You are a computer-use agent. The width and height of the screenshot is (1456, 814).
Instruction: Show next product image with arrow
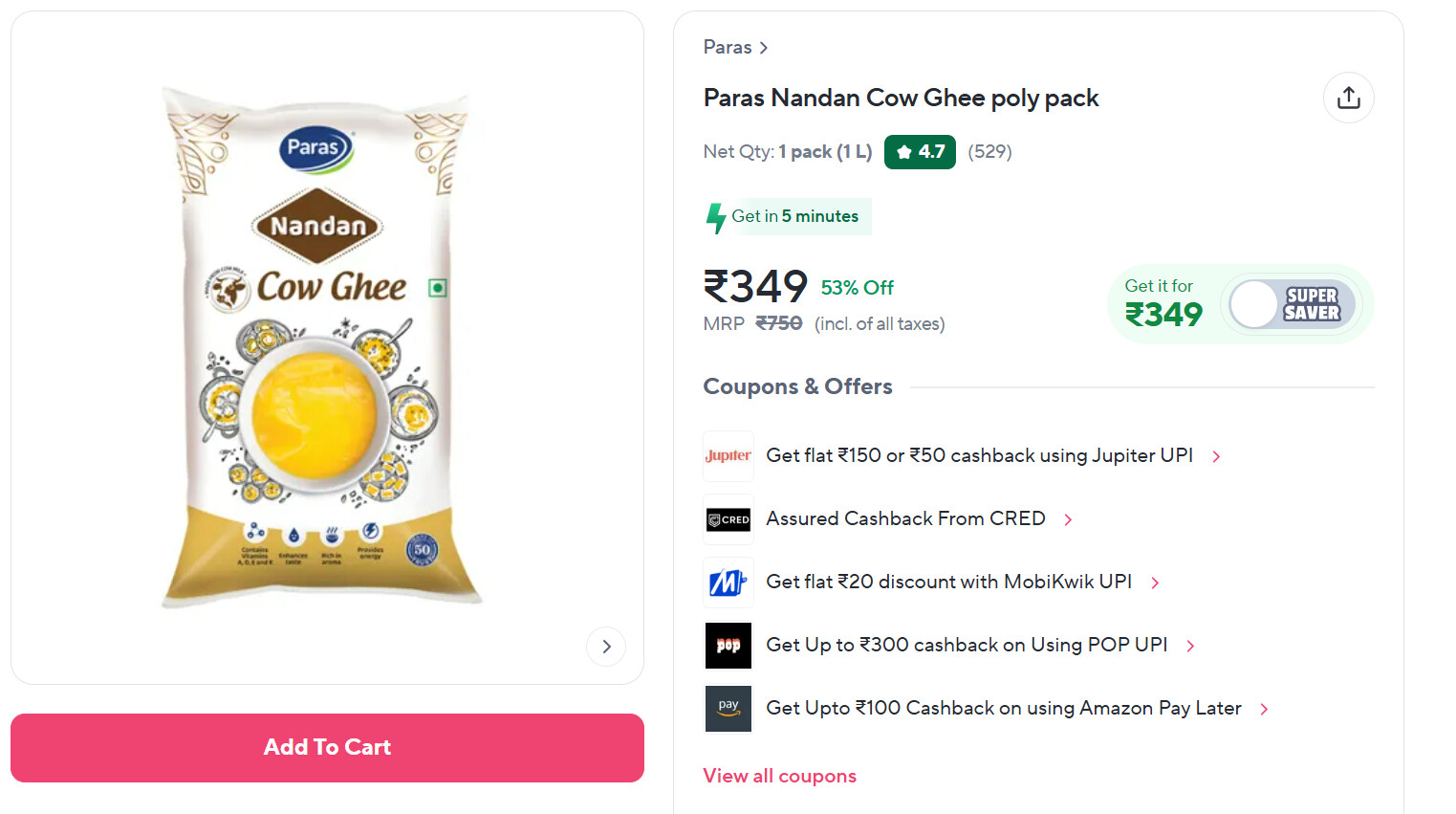click(606, 647)
